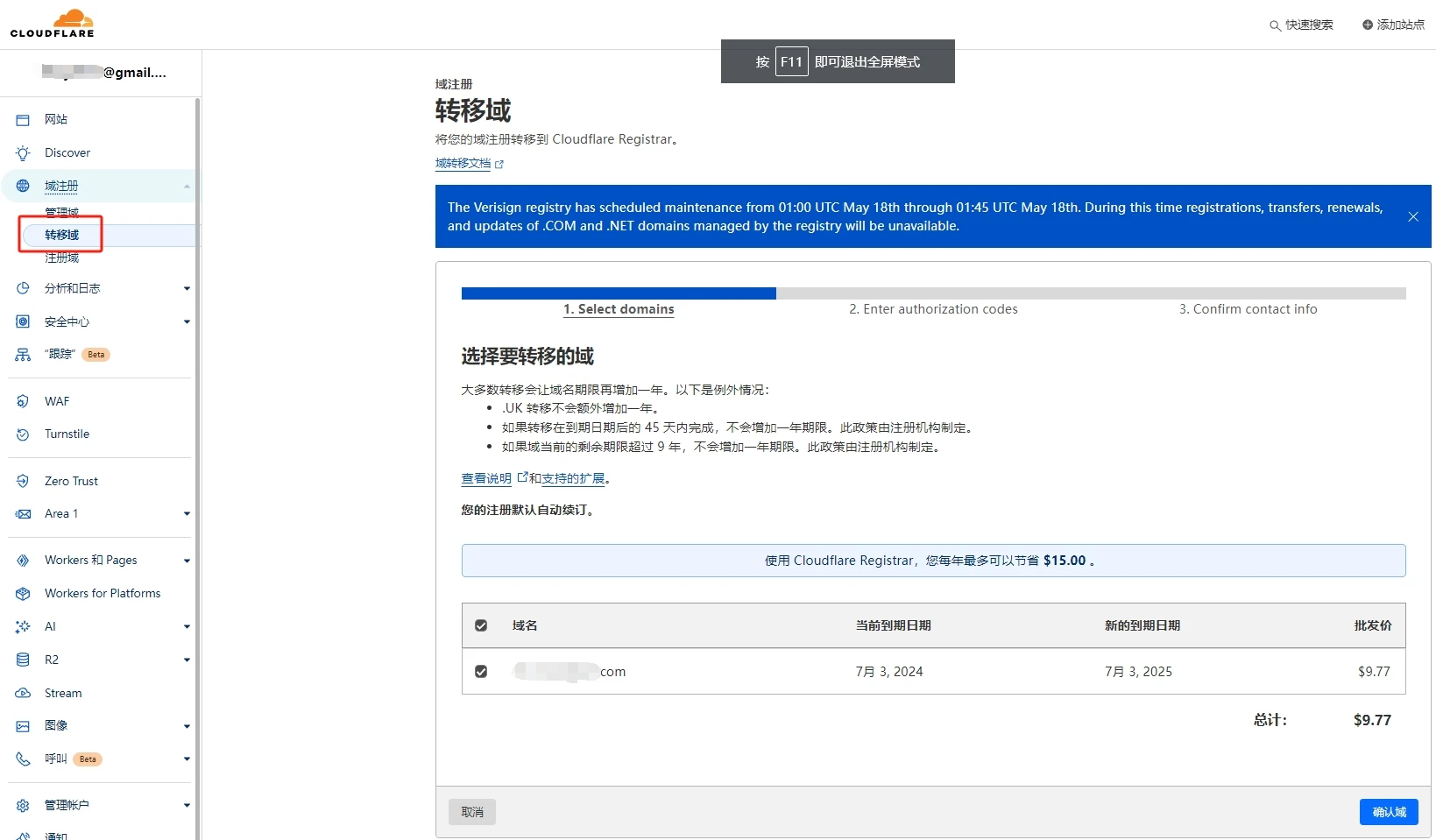Screen dimensions: 1436x840
Task: Click external link icon beside 域转移文档
Action: (499, 164)
